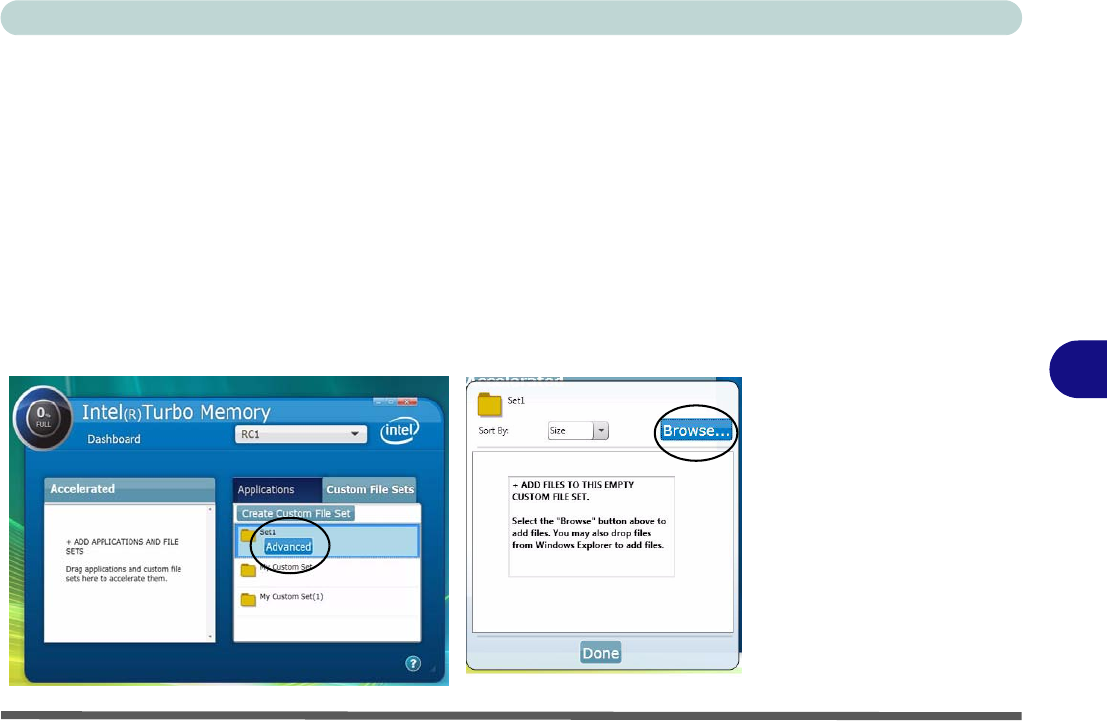Select My Custom Set(1) entry

point(327,600)
